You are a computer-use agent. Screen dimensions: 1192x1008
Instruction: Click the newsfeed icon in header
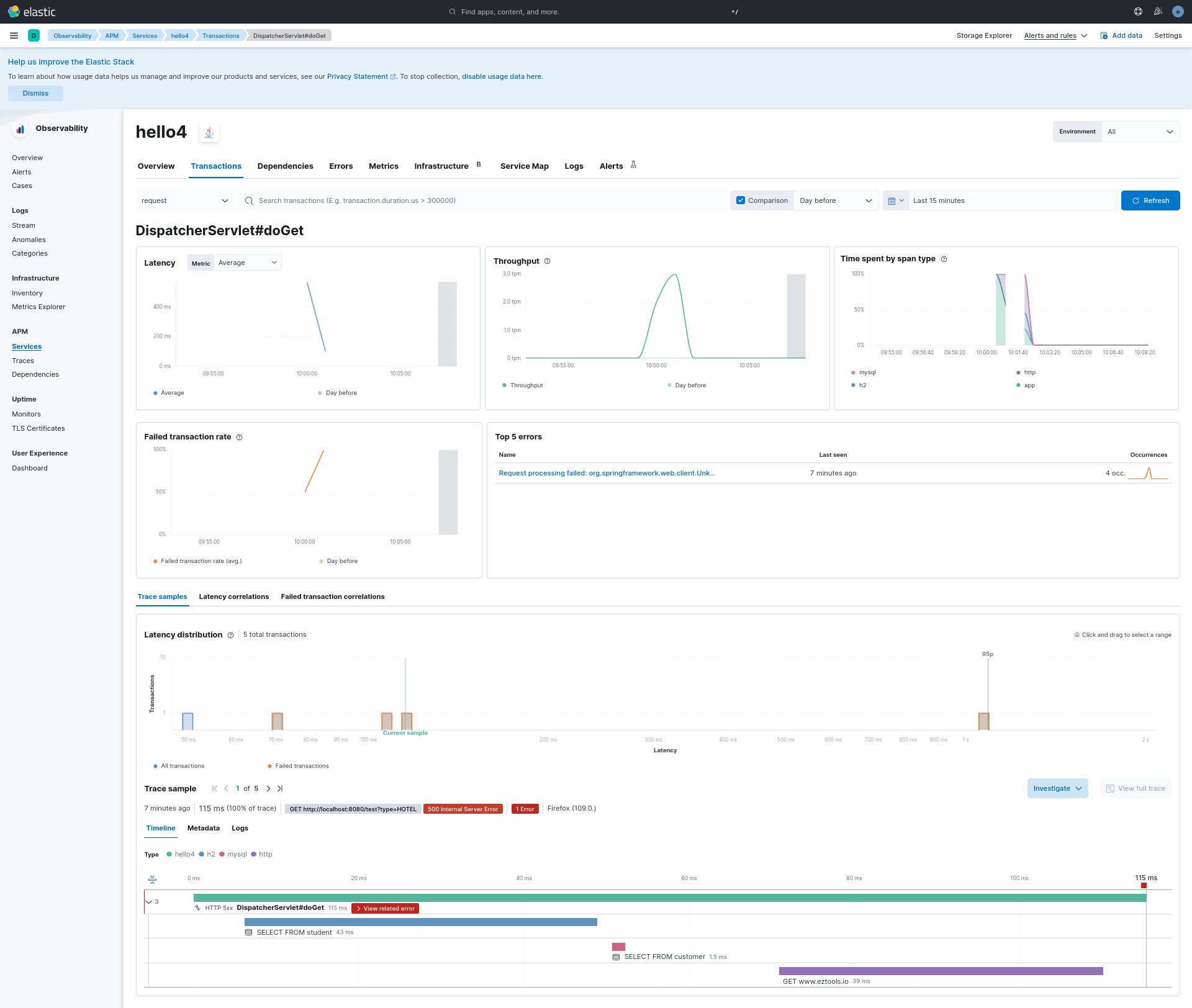click(x=1158, y=12)
